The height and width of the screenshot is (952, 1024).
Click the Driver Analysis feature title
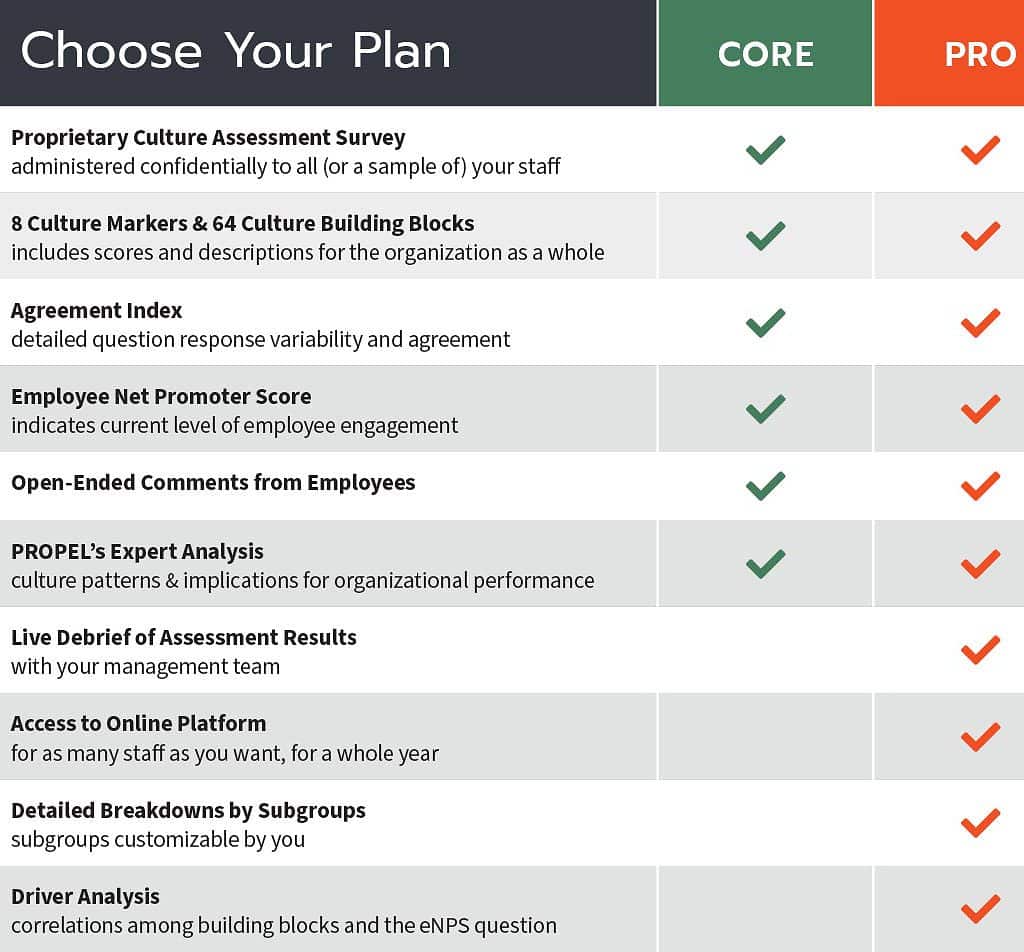click(x=86, y=896)
